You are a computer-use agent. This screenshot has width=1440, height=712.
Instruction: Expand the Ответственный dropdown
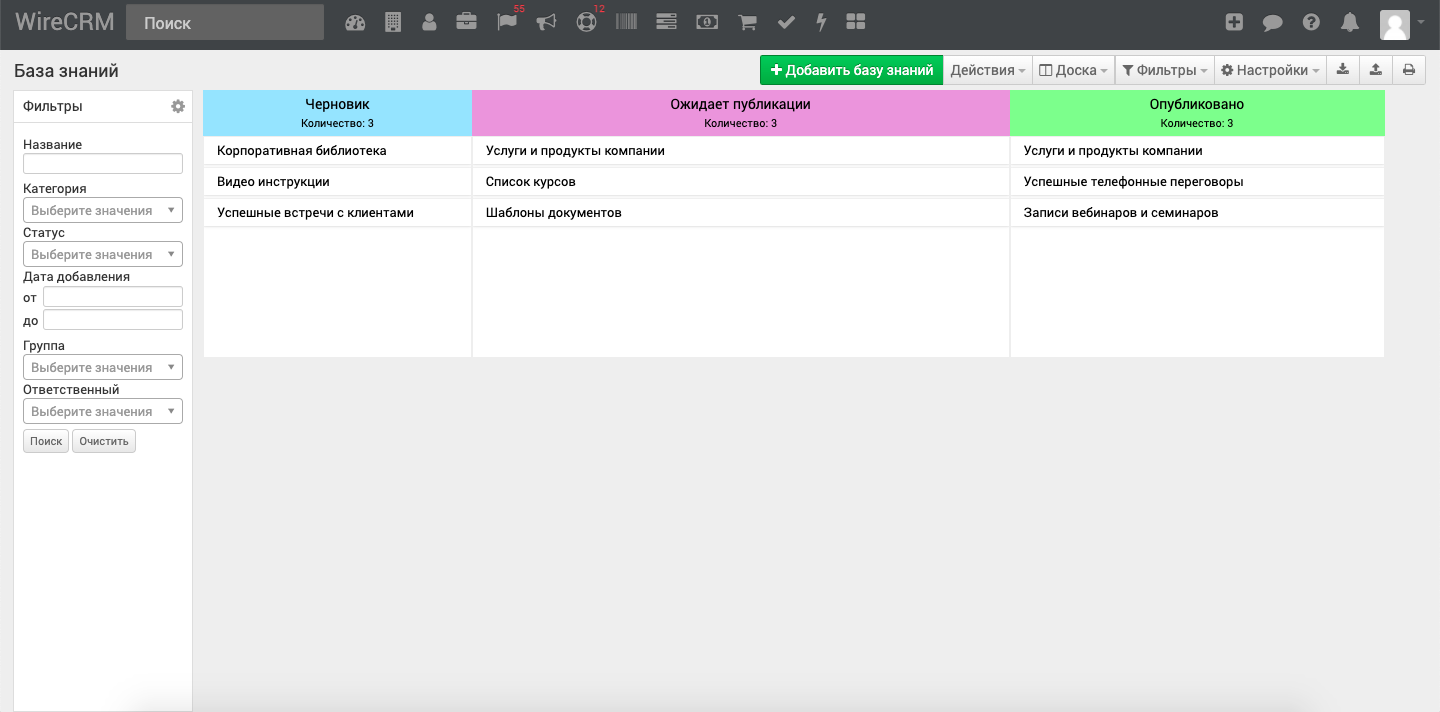(103, 412)
